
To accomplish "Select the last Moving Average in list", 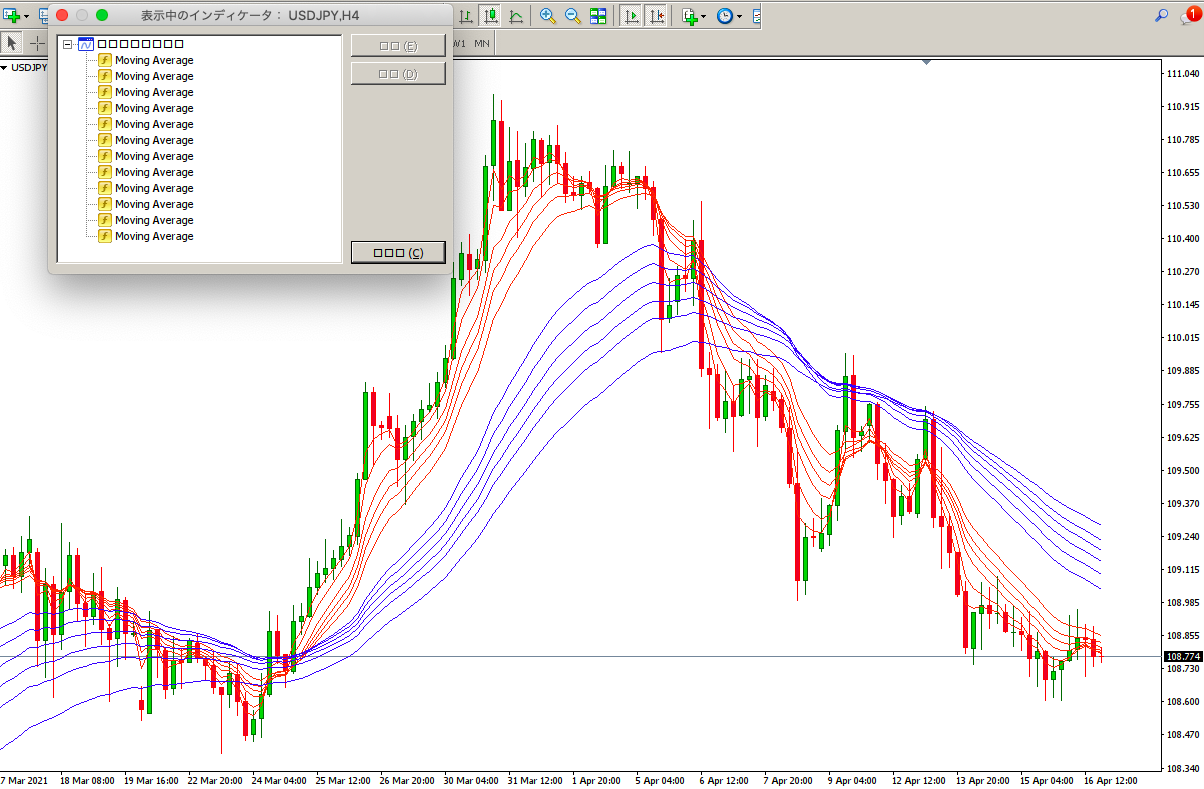I will click(153, 236).
